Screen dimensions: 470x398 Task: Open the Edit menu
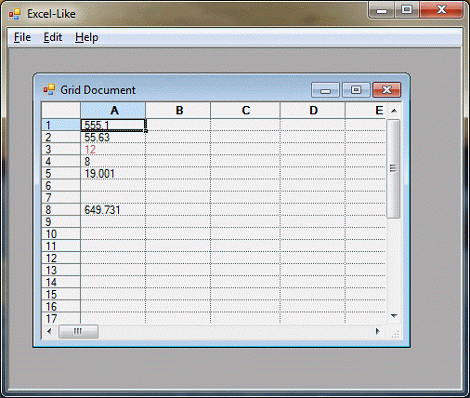tap(53, 37)
